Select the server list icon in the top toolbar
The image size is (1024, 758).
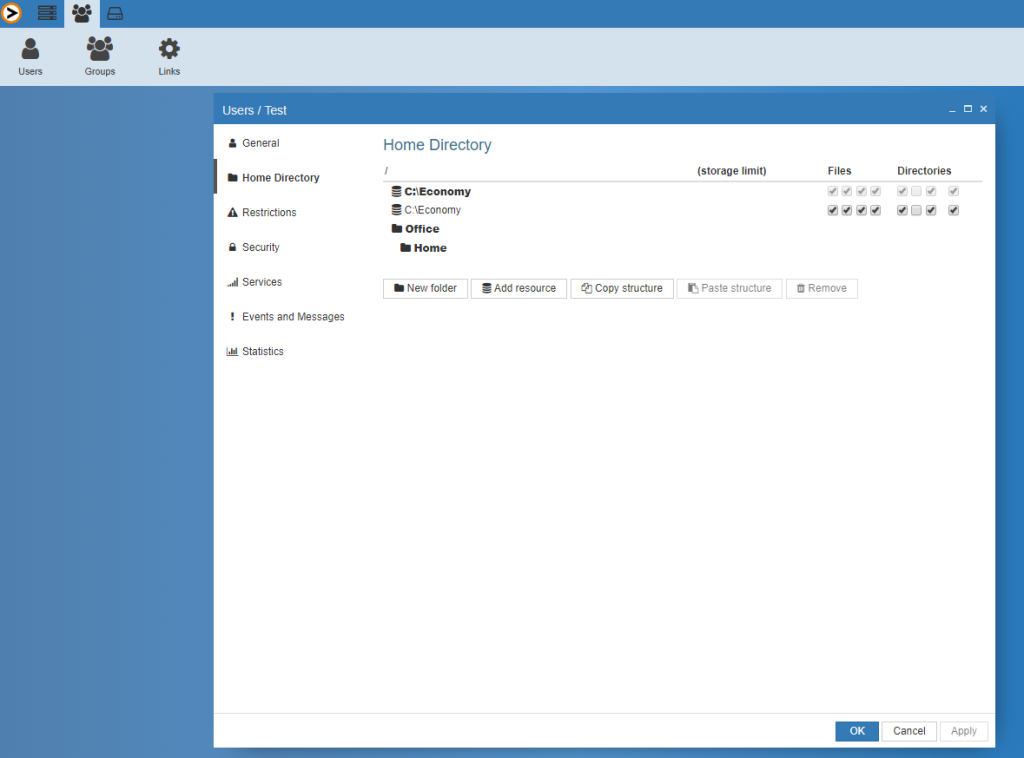coord(47,13)
